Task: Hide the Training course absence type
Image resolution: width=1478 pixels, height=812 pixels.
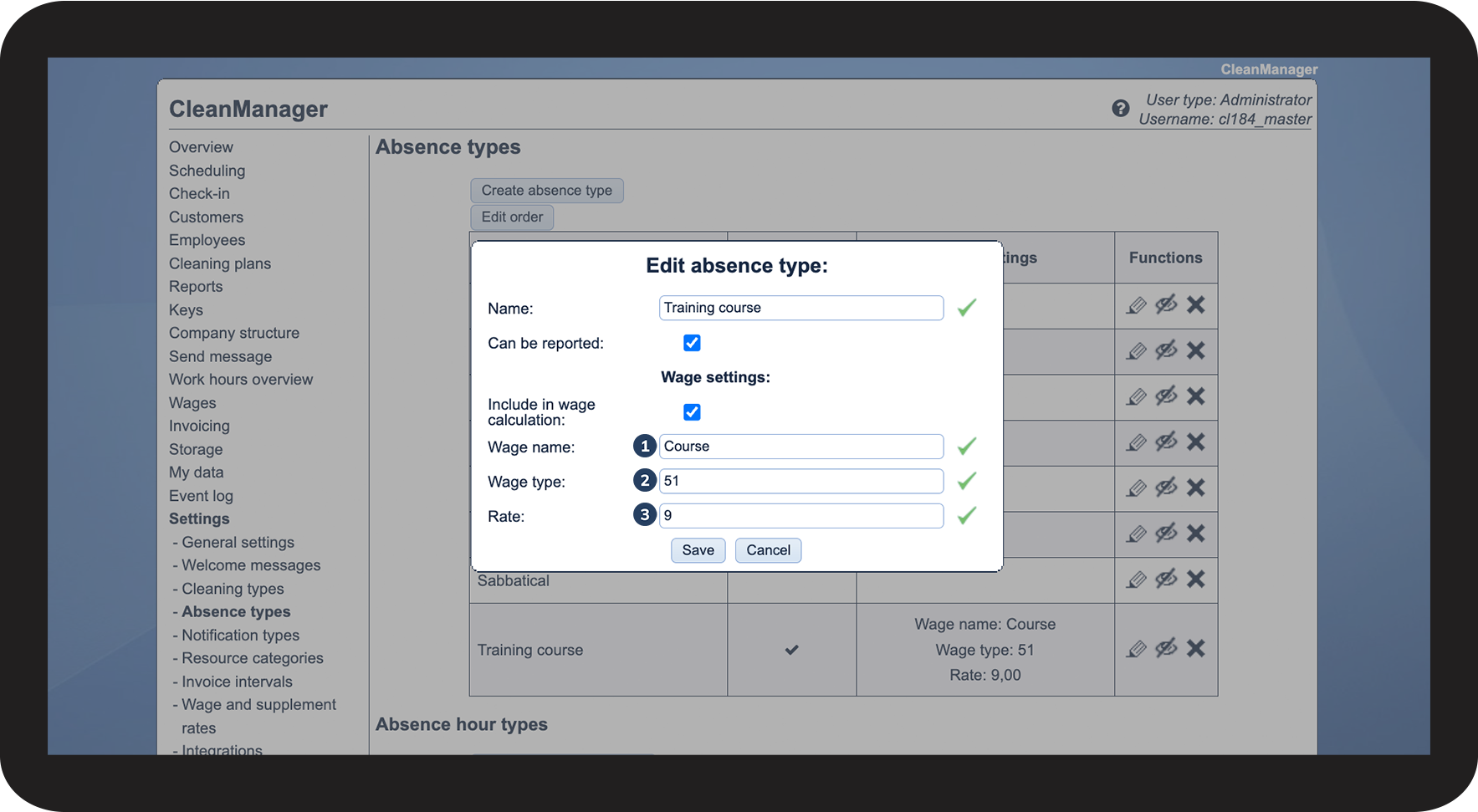Action: pos(1166,648)
